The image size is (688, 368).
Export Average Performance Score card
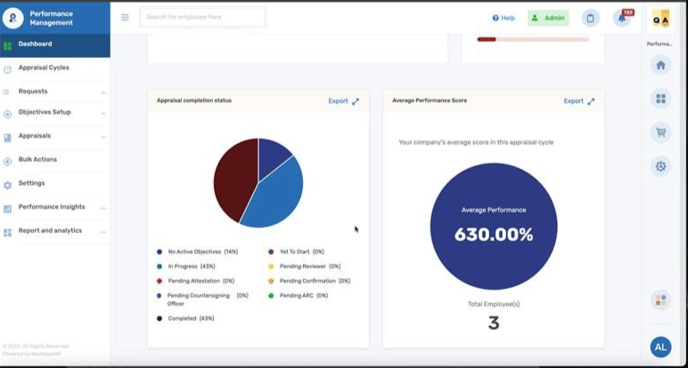click(x=573, y=101)
